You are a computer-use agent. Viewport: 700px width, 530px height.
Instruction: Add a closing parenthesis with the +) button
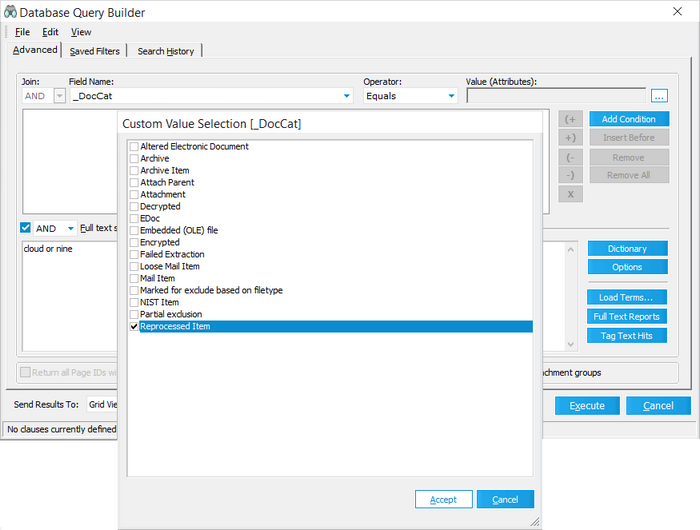click(x=570, y=138)
